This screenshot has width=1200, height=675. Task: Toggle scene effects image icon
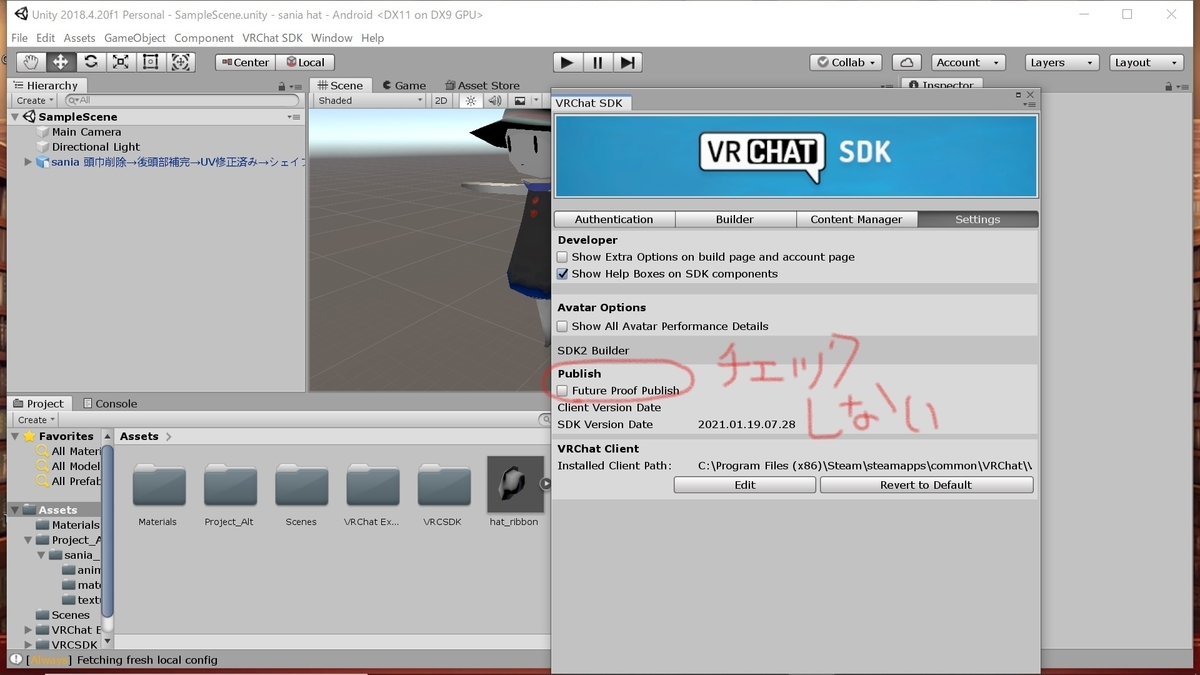(x=520, y=100)
